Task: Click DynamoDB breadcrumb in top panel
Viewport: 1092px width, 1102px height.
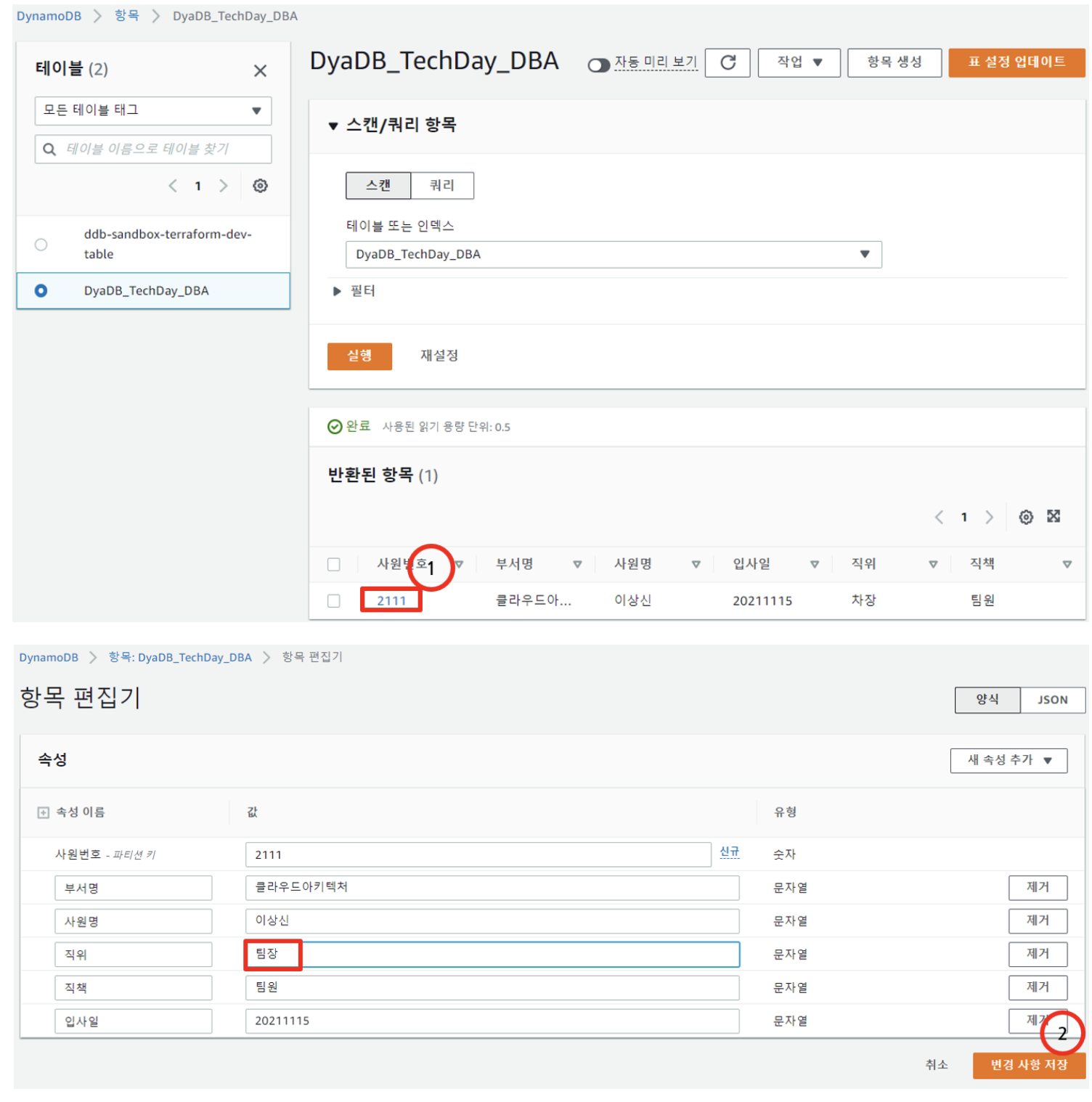Action: 49,16
